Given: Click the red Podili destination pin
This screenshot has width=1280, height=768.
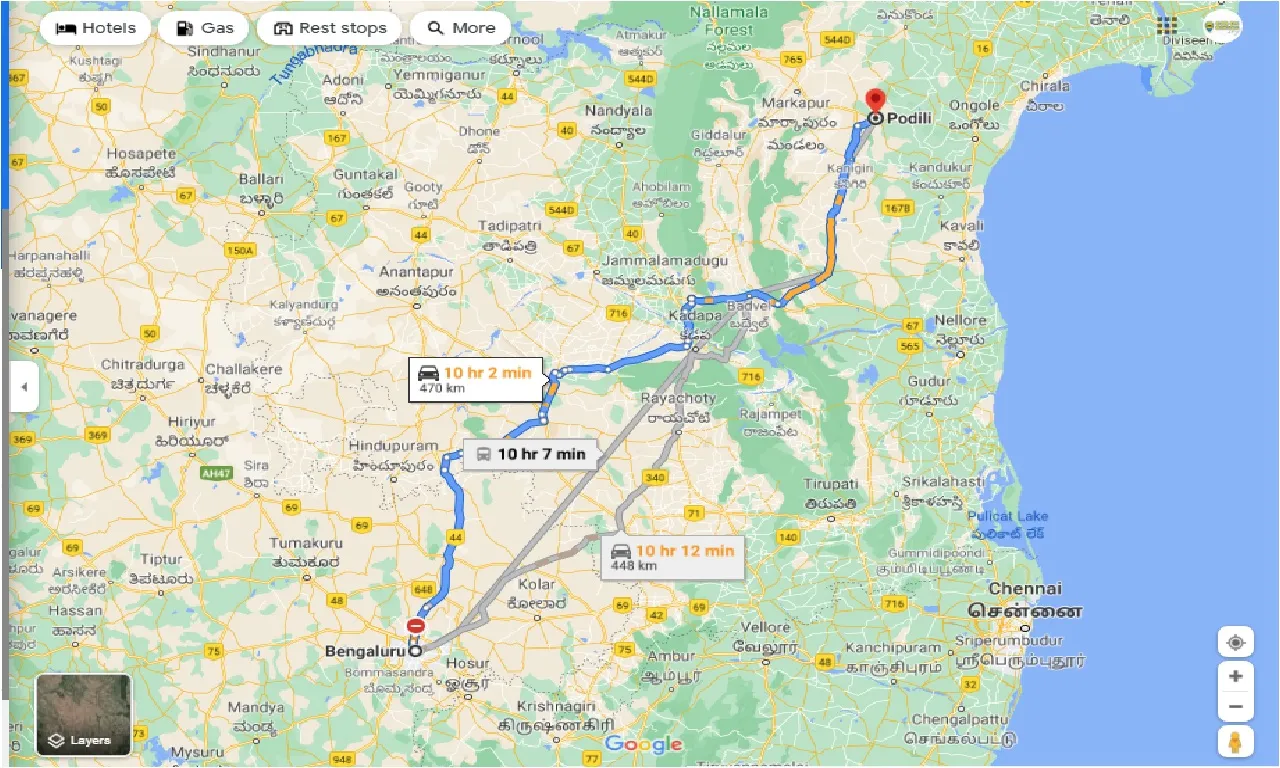Looking at the screenshot, I should [875, 102].
